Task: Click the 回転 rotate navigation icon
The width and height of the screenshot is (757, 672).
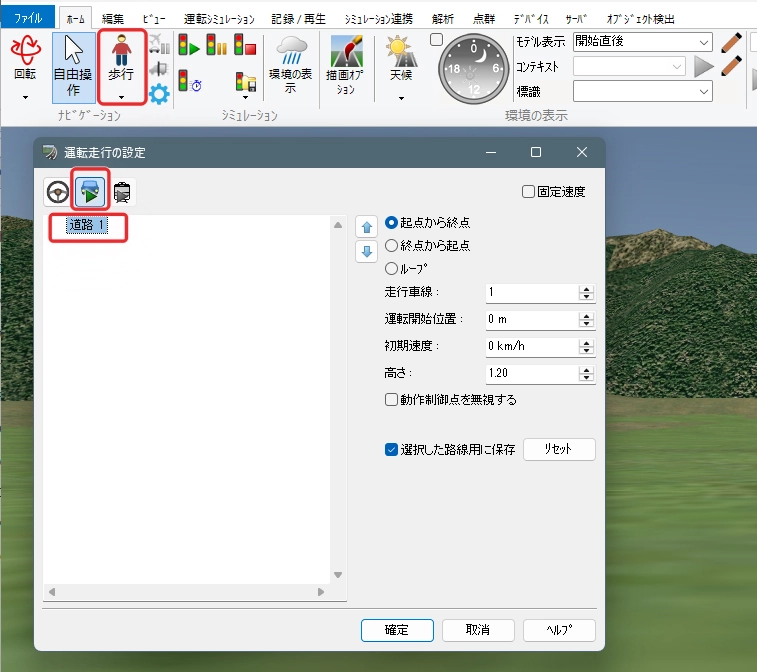Action: [25, 58]
